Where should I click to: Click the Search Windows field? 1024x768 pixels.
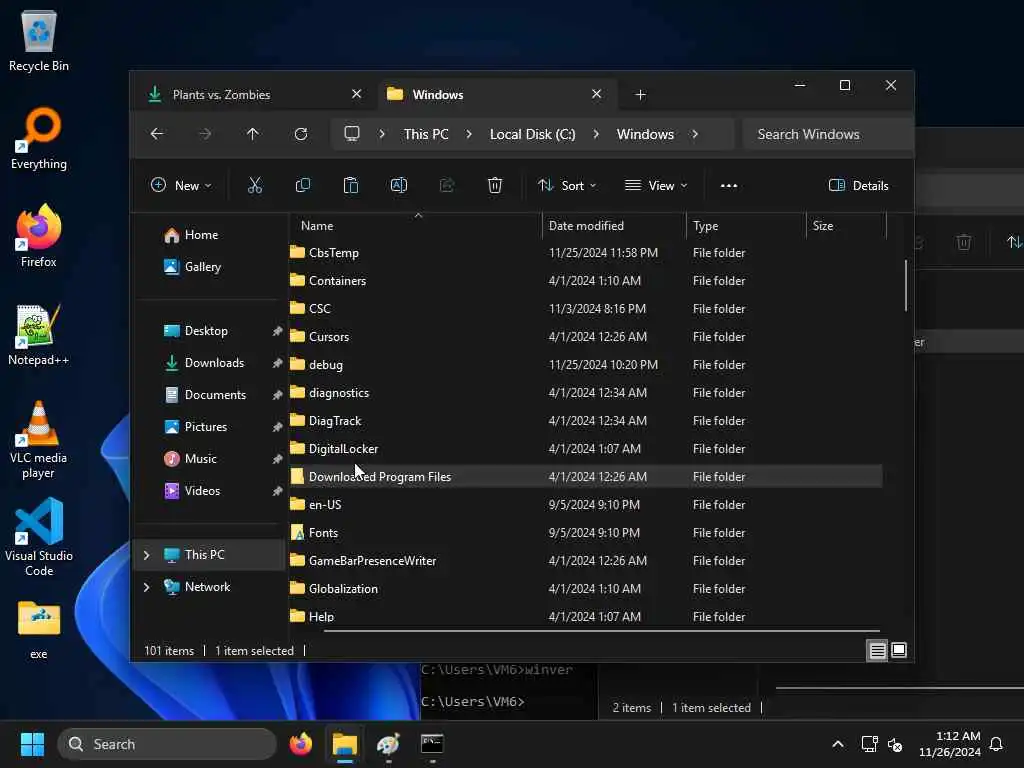828,134
